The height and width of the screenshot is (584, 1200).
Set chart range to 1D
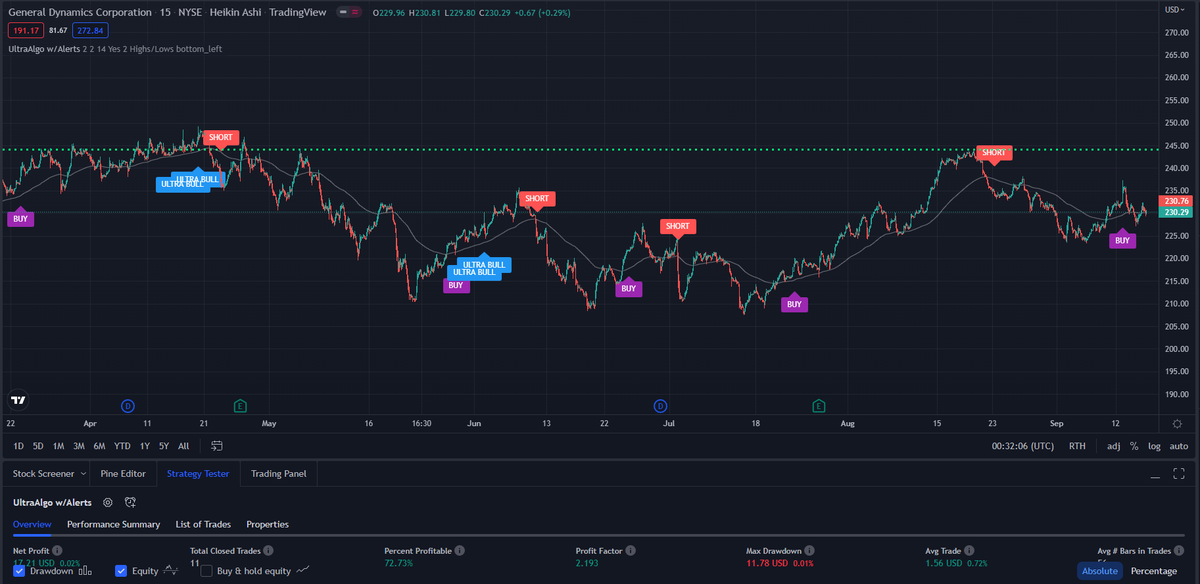[18, 446]
